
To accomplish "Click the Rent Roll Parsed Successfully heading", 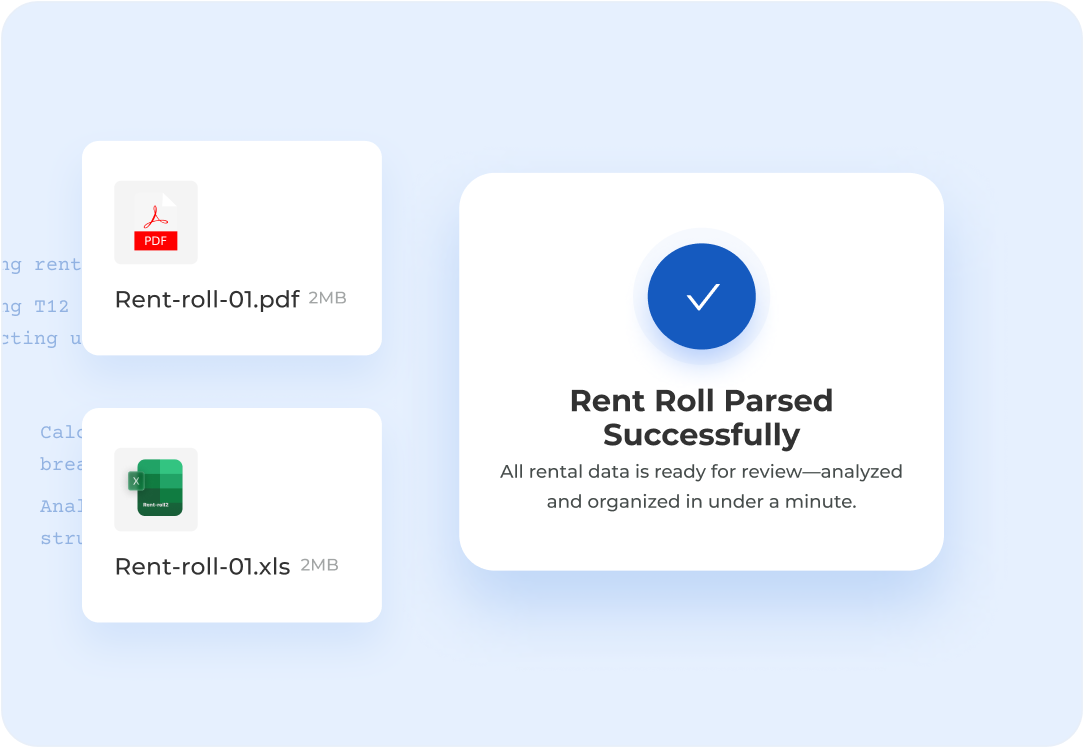I will tap(701, 418).
